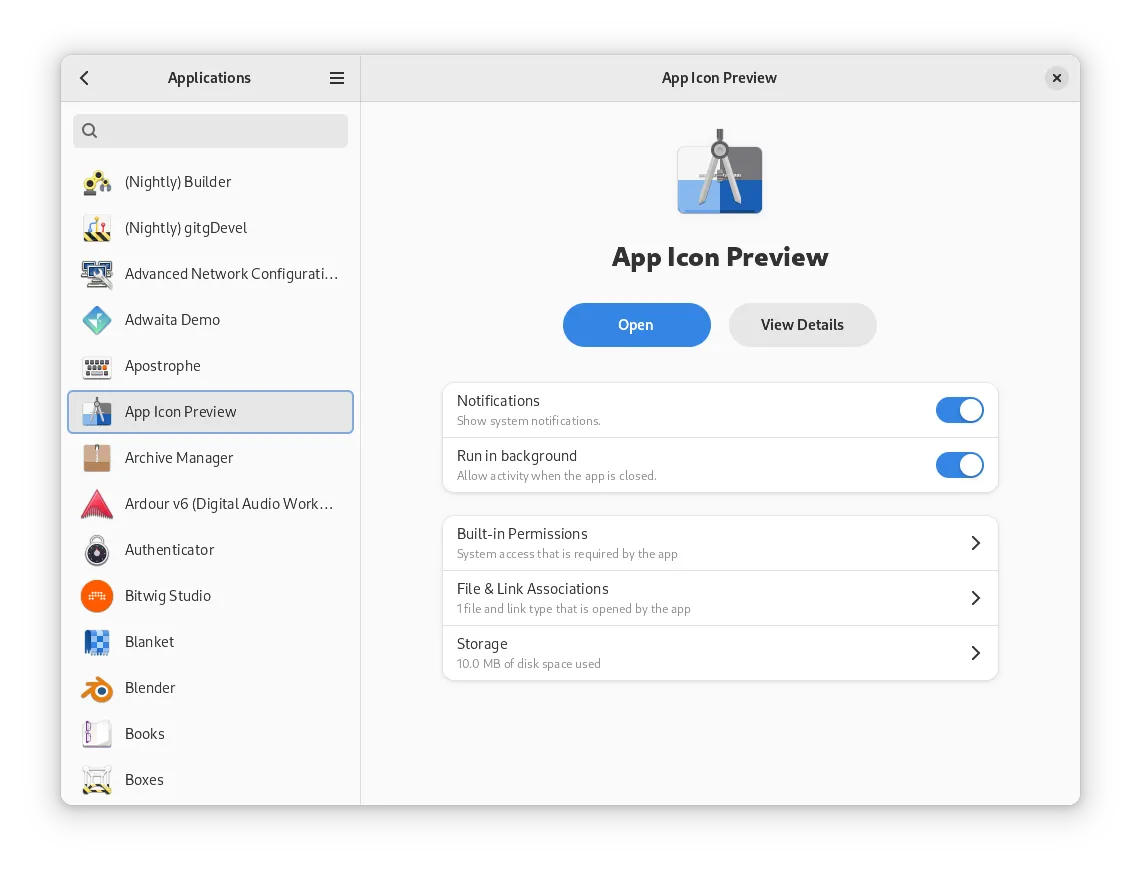Go back using the header back arrow
Image resolution: width=1141 pixels, height=872 pixels.
tap(85, 78)
